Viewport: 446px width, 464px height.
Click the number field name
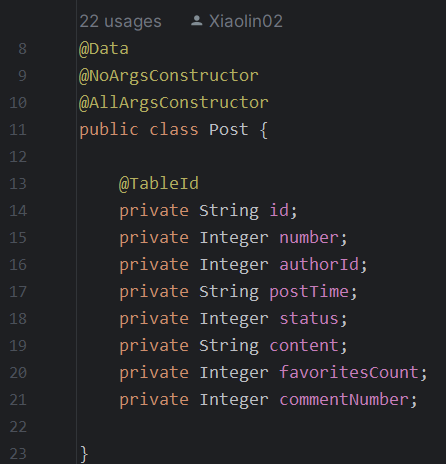(x=309, y=238)
